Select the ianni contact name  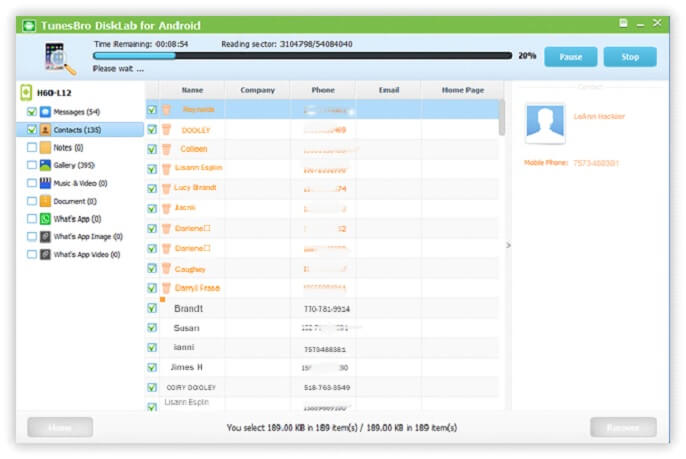[x=184, y=347]
